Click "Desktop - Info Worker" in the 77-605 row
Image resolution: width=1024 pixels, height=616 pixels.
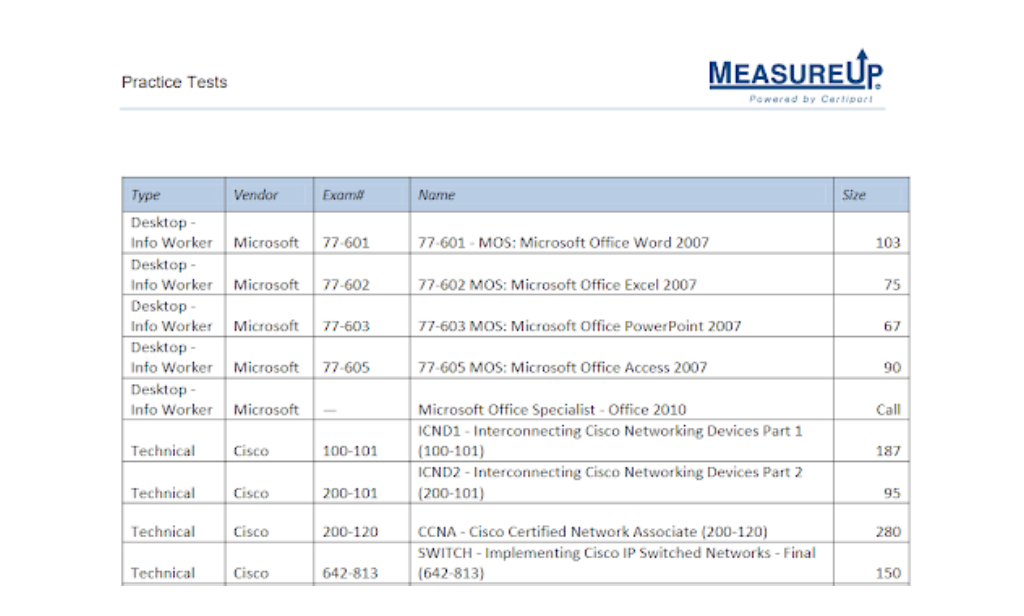(172, 357)
